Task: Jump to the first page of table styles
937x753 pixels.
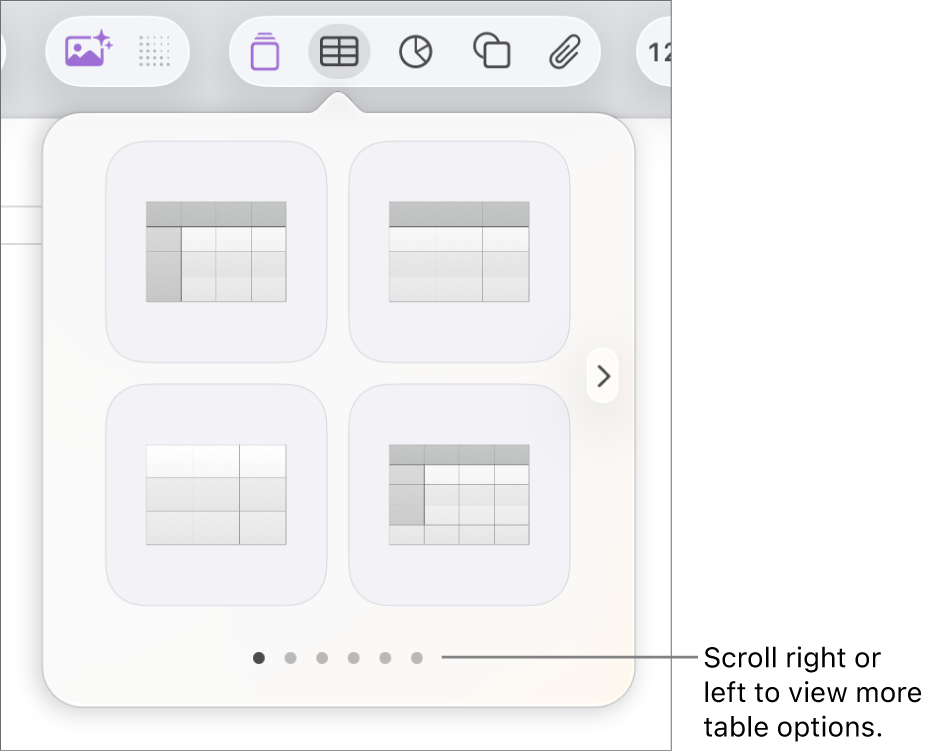Action: tap(260, 658)
